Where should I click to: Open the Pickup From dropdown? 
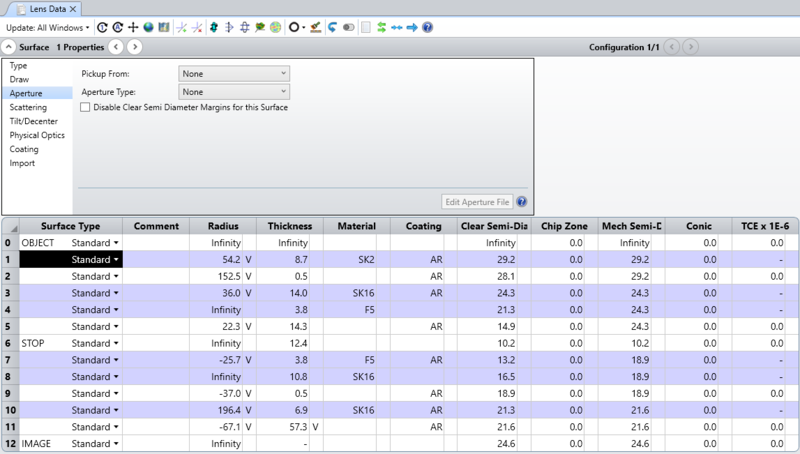[x=234, y=74]
